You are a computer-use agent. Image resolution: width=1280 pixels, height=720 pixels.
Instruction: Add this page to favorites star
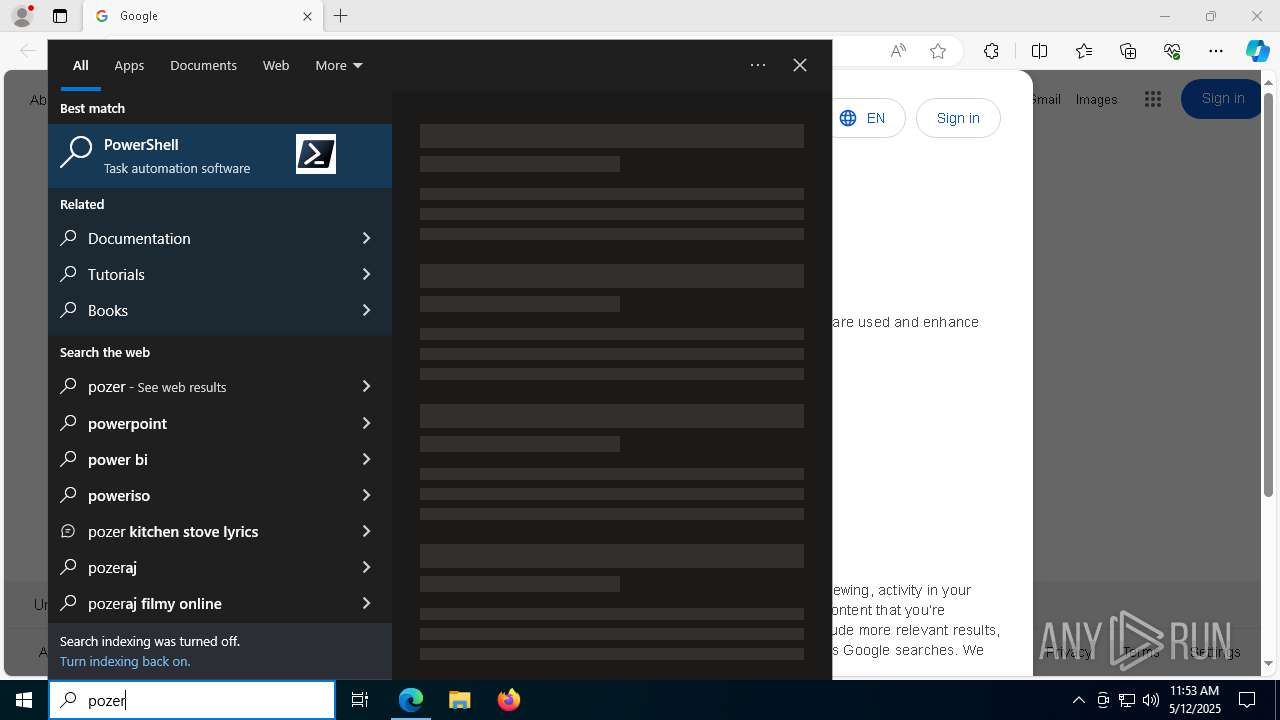(x=938, y=51)
